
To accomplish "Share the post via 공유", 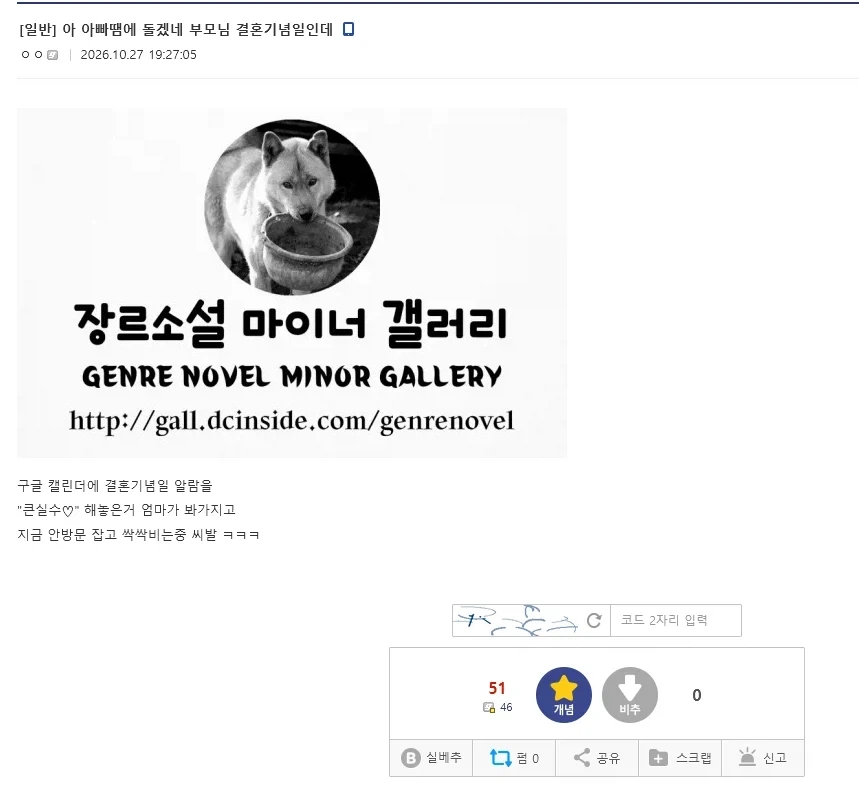I will pyautogui.click(x=597, y=758).
